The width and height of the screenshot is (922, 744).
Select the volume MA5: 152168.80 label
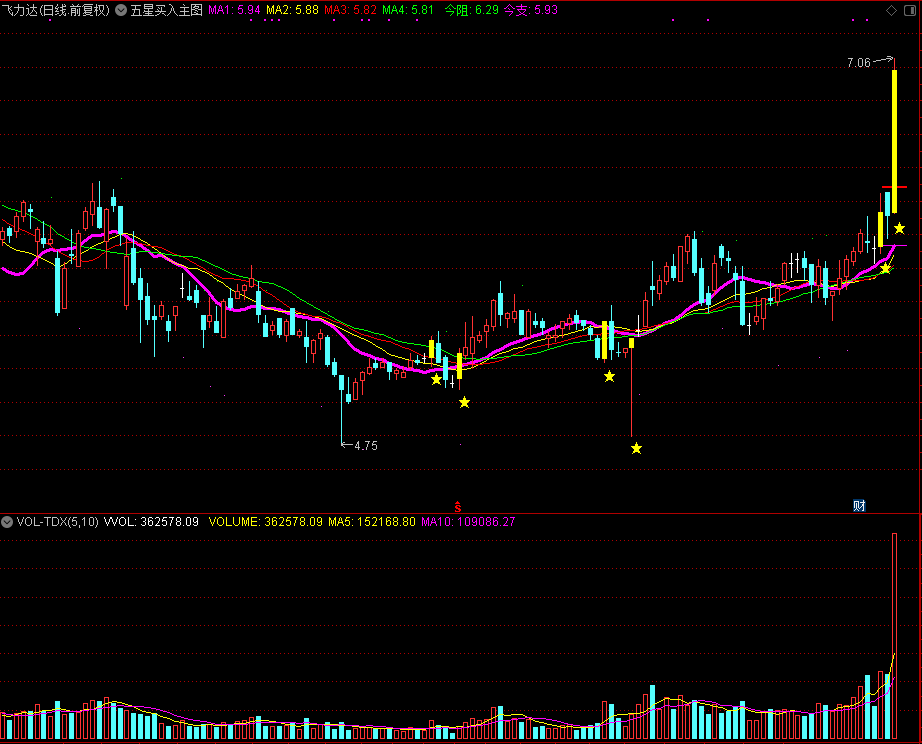click(372, 522)
